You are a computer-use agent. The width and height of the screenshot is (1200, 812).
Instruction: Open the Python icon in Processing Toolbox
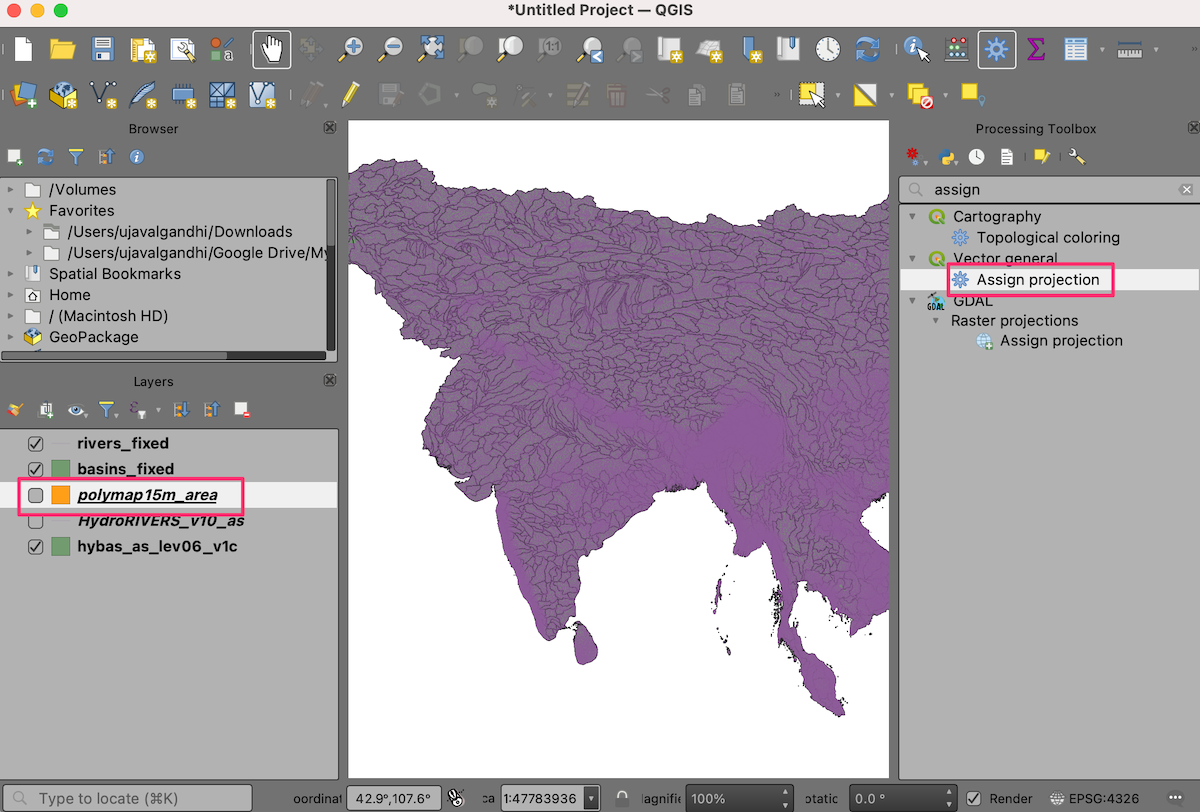pyautogui.click(x=946, y=157)
